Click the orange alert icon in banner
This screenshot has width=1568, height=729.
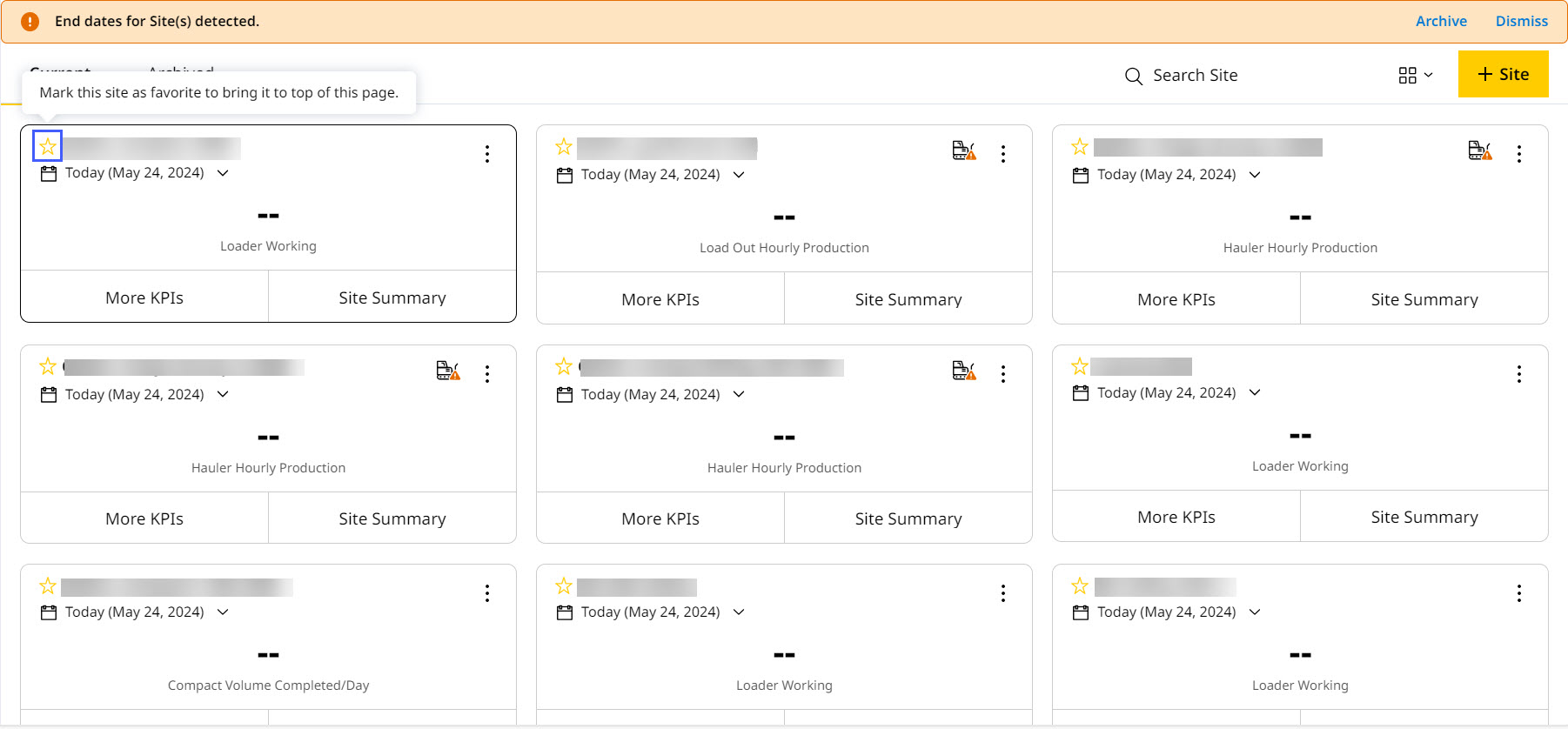(x=30, y=21)
